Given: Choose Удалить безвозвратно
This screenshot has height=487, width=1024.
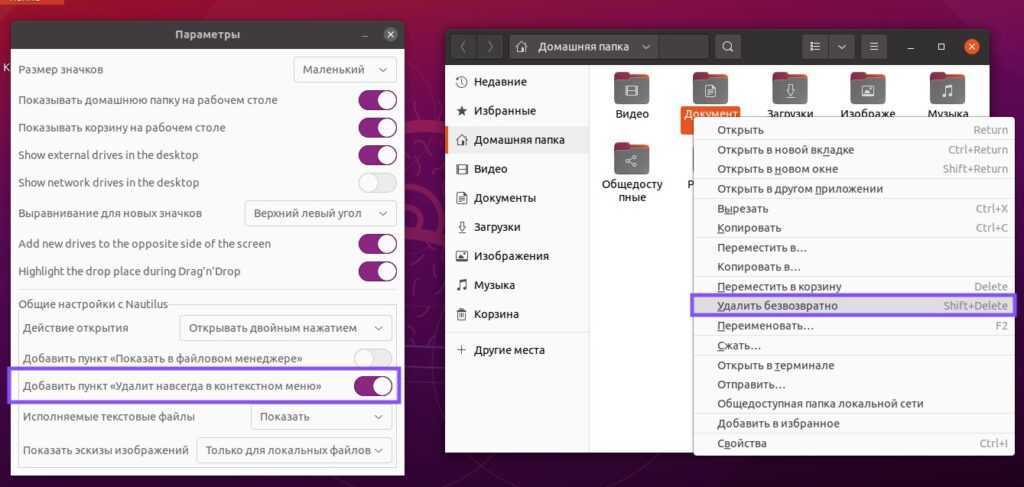Looking at the screenshot, I should point(854,306).
